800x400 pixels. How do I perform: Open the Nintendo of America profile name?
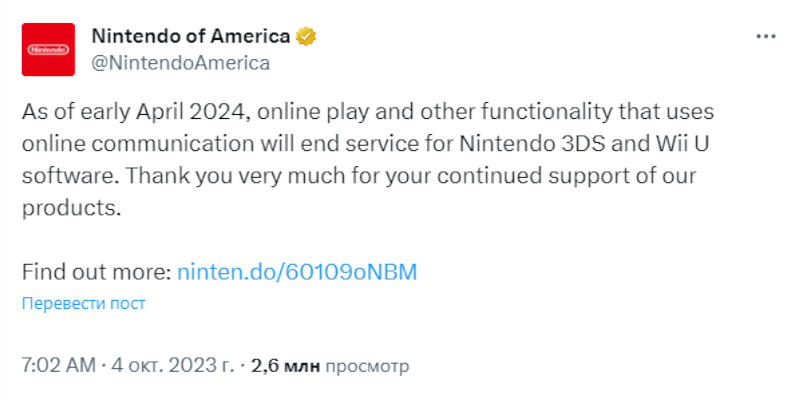(190, 36)
